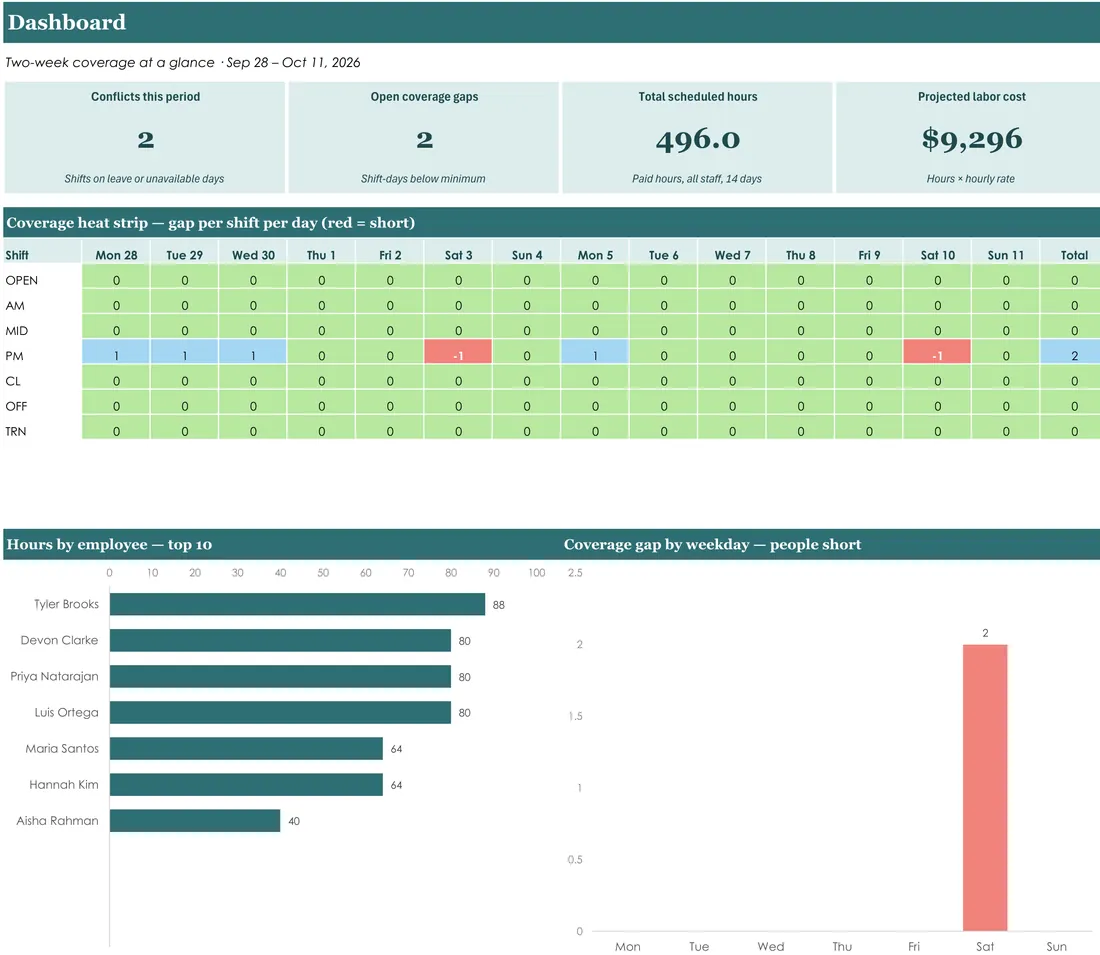The width and height of the screenshot is (1100, 955).
Task: Click the red Sat bar in weekday chart
Action: 985,787
